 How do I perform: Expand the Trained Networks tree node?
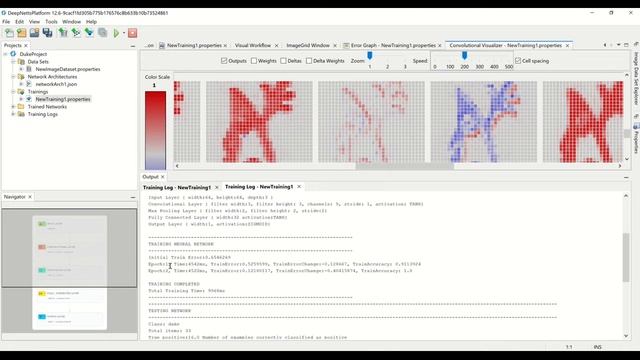point(13,107)
